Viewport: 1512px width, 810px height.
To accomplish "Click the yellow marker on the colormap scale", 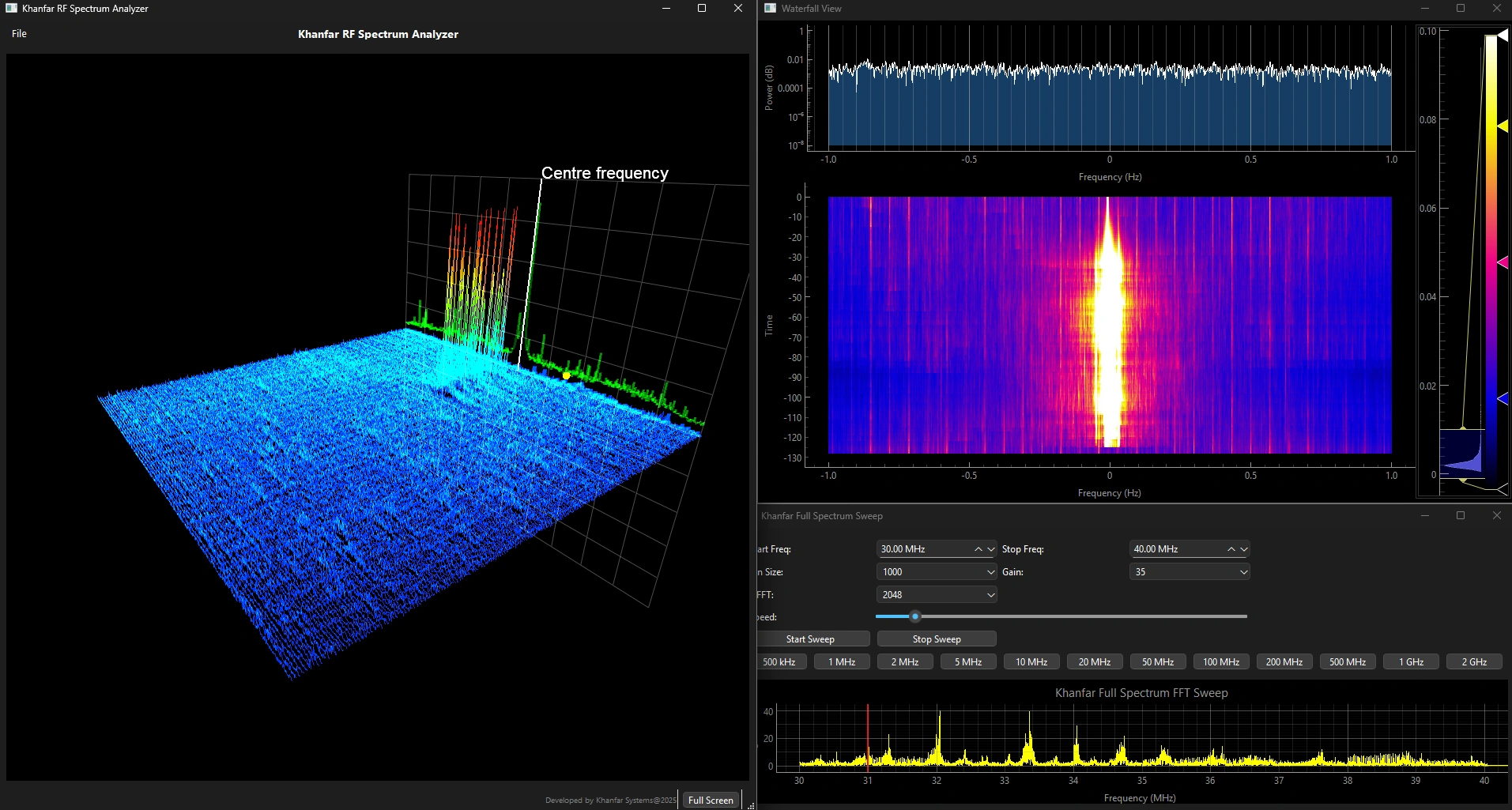I will [1504, 125].
